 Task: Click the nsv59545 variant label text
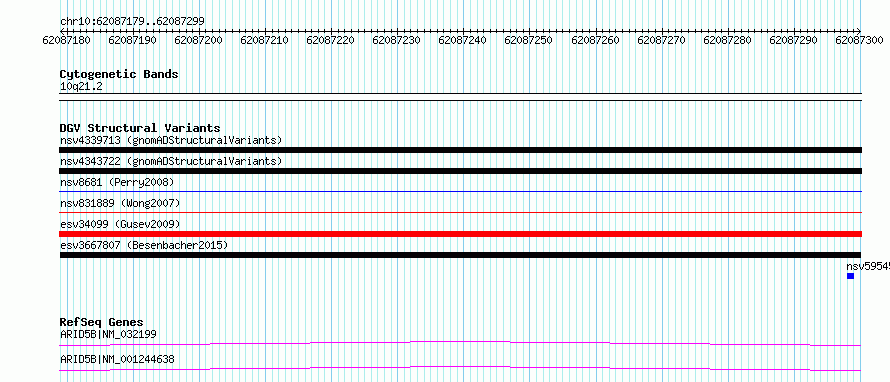point(868,266)
